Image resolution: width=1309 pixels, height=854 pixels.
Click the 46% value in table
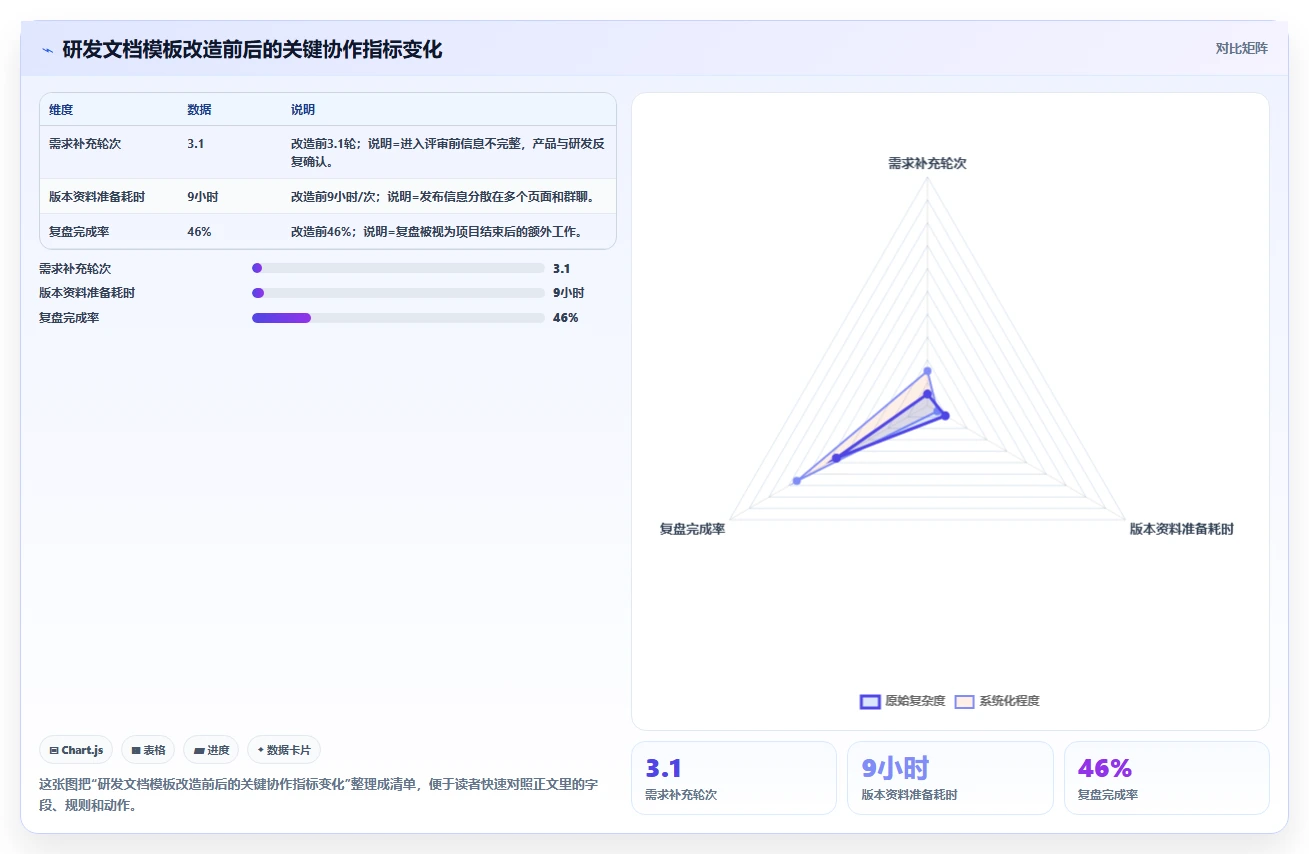(199, 232)
